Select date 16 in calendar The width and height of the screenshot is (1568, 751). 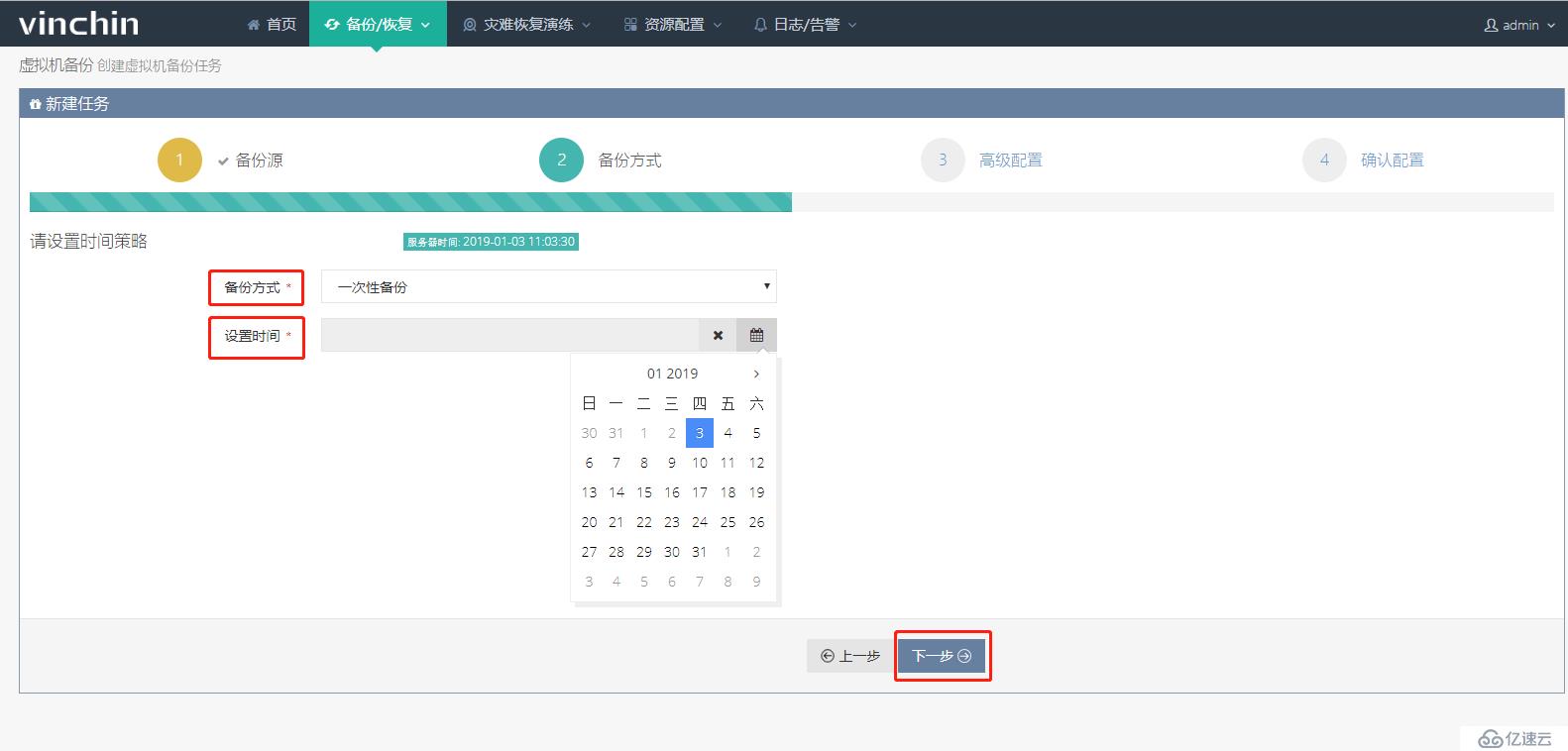pos(672,492)
